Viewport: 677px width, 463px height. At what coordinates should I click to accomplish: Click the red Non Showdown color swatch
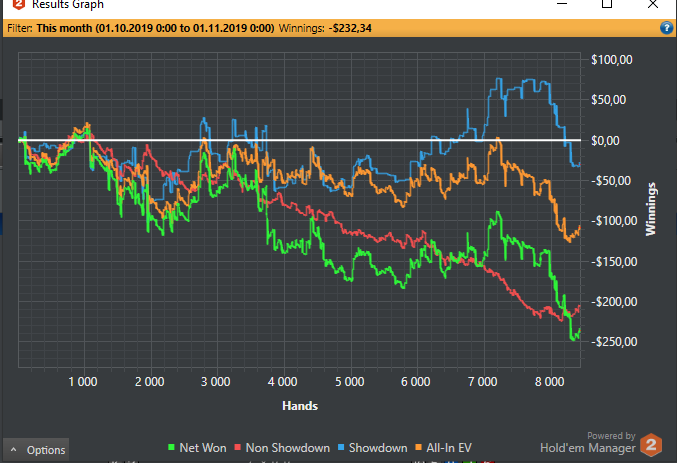(x=237, y=447)
